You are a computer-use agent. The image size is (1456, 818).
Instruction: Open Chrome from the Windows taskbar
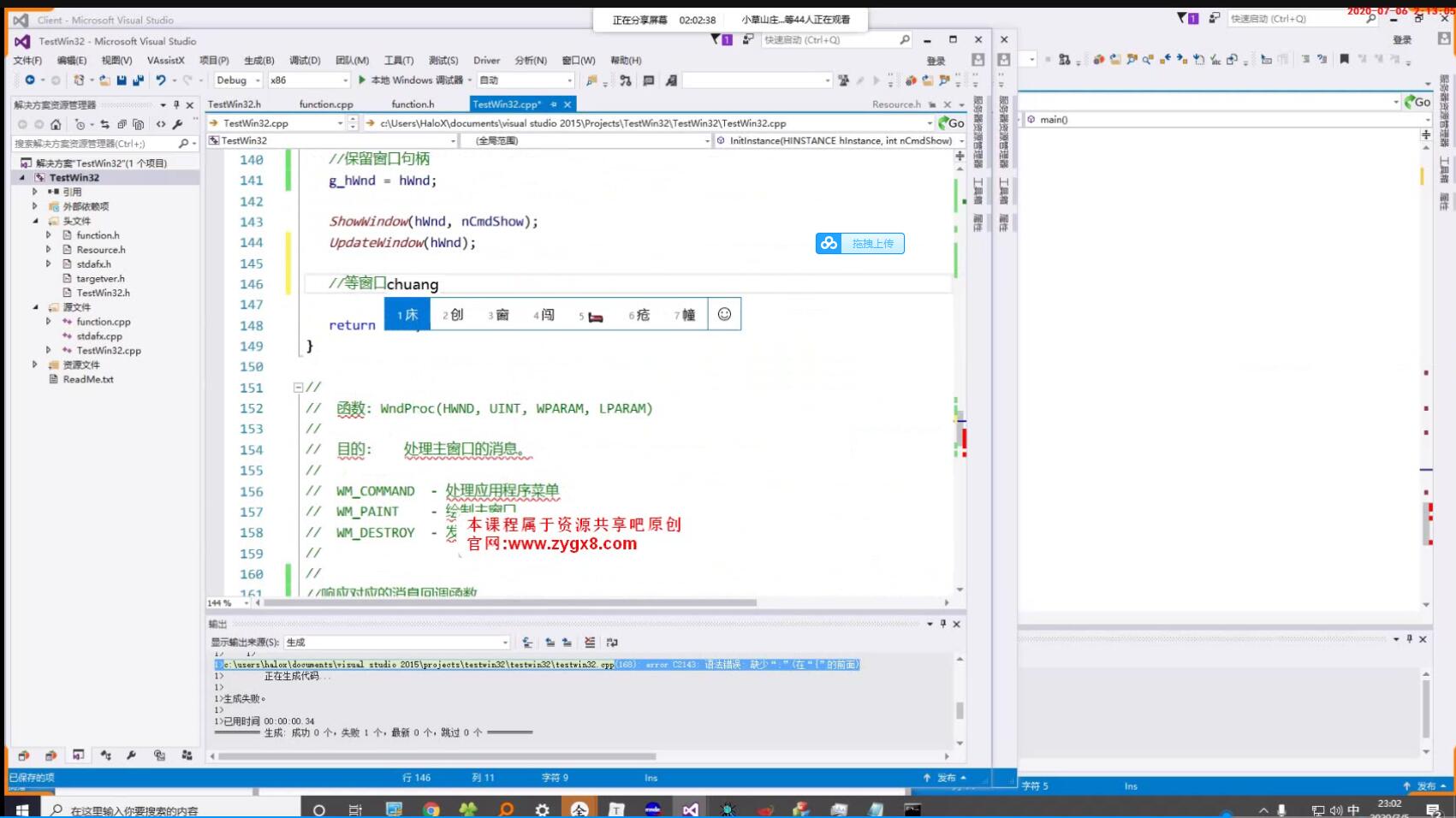[x=431, y=809]
